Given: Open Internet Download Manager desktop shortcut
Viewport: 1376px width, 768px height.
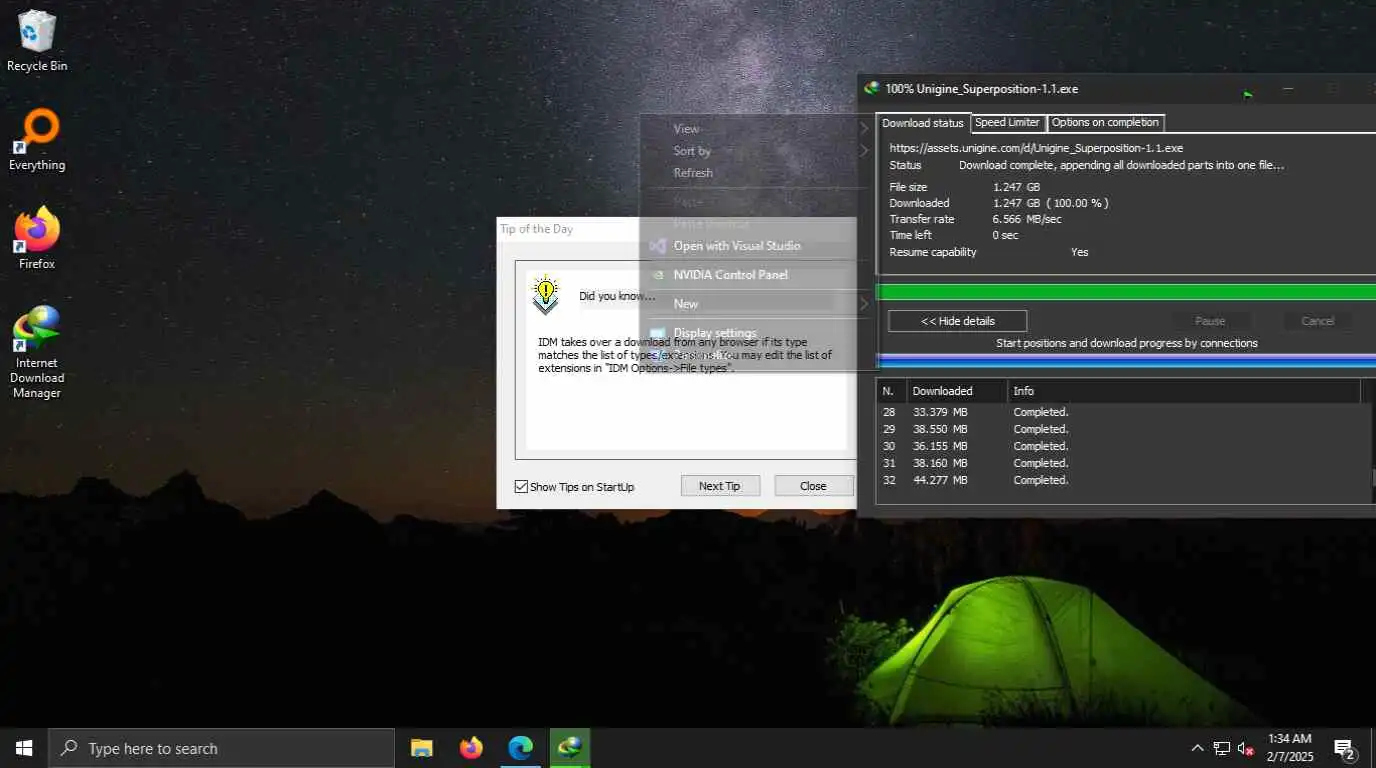Looking at the screenshot, I should 37,352.
